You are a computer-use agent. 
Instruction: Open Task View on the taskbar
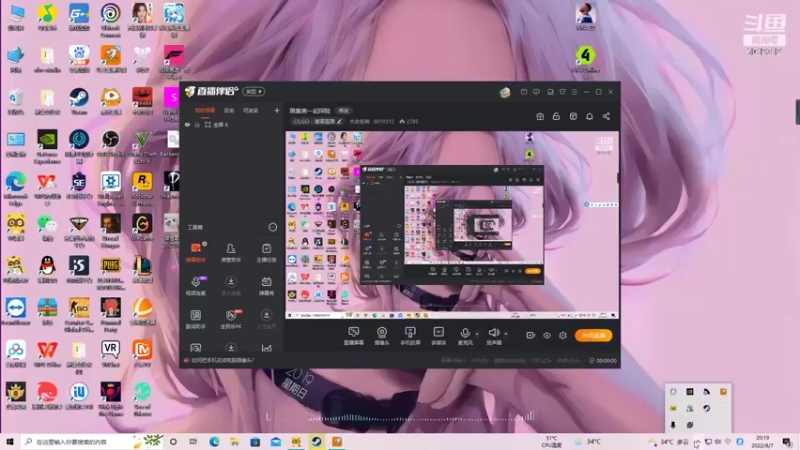point(193,442)
